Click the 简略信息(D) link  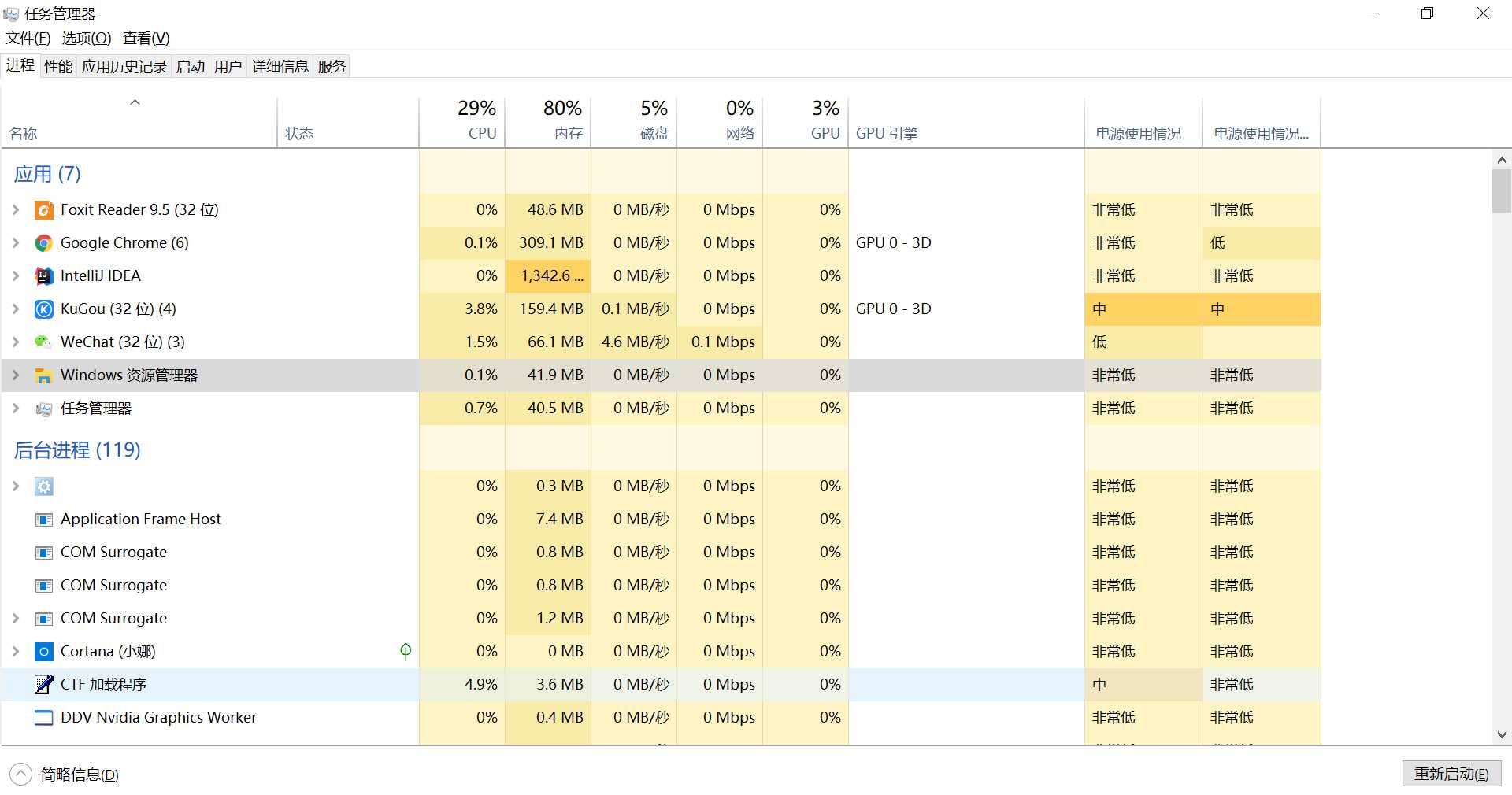coord(80,775)
